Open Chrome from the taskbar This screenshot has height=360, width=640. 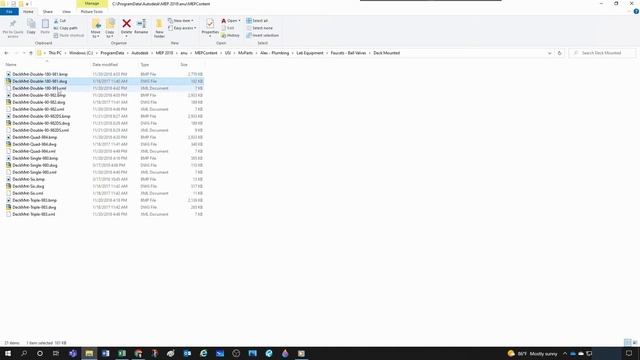(x=138, y=353)
